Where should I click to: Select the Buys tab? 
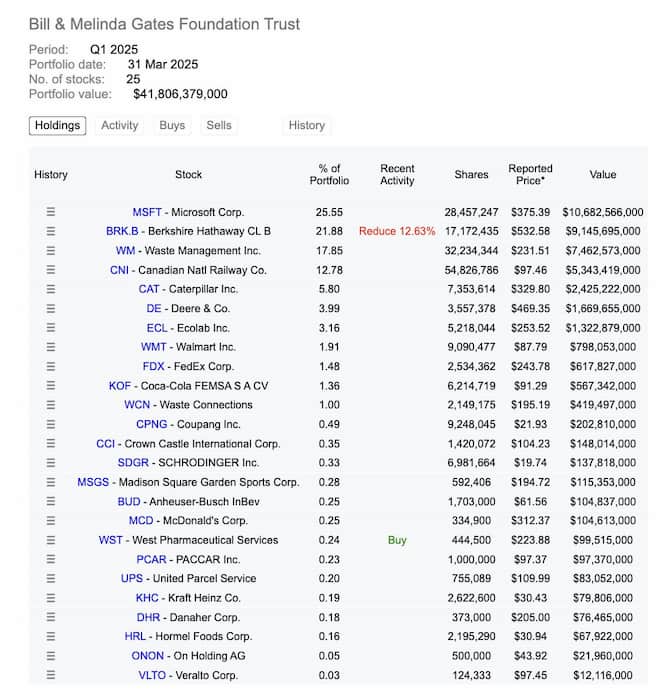pos(172,126)
